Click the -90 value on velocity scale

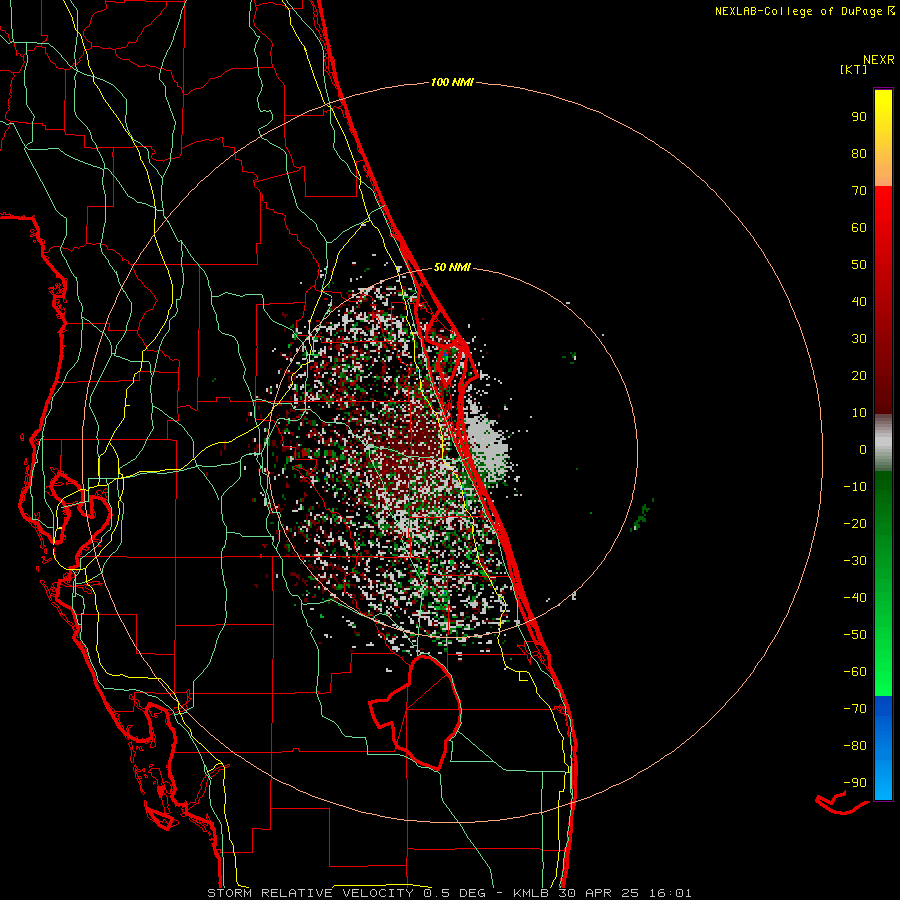855,783
